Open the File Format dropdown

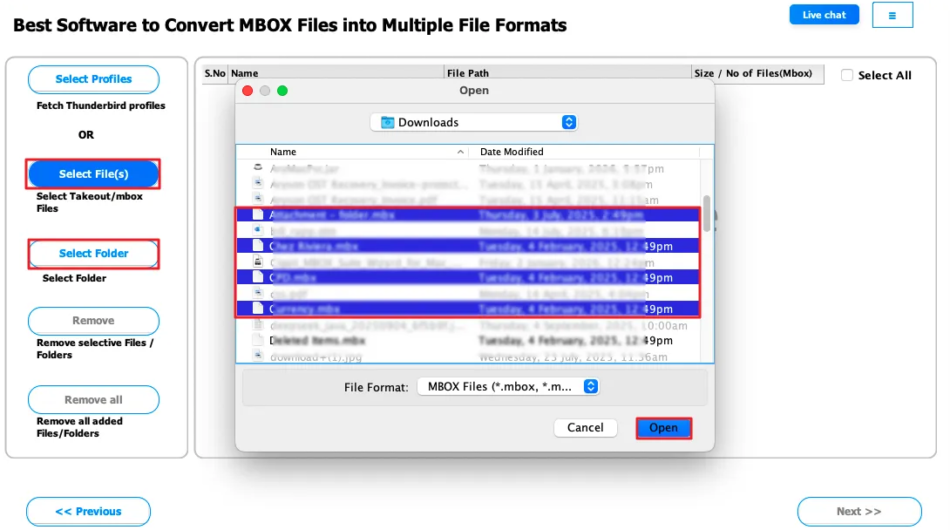508,386
